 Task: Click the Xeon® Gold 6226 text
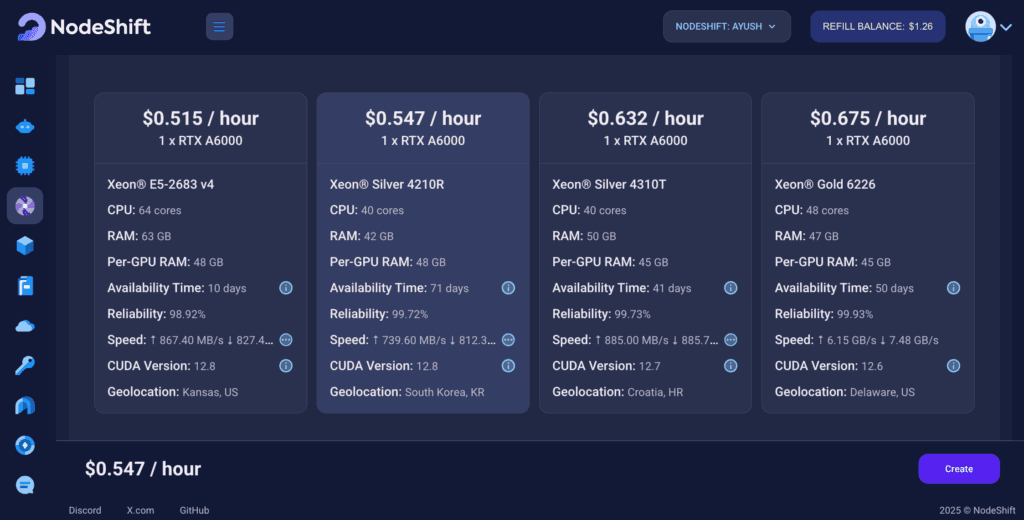(825, 184)
